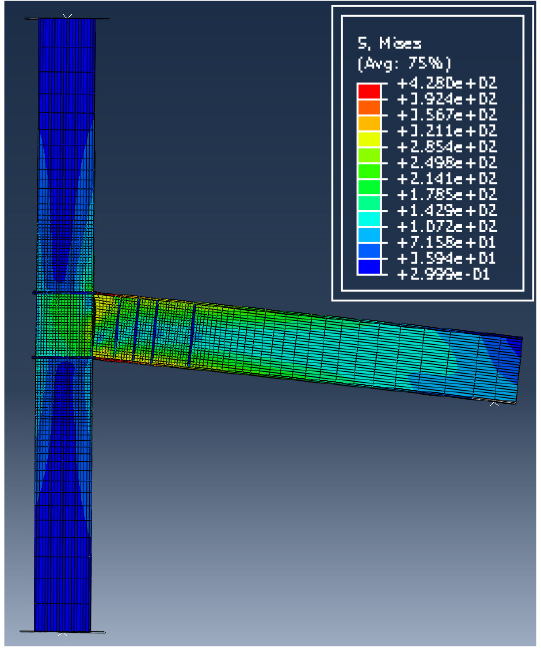Viewport: 541px width, 650px height.
Task: Pick the beam-column joint panel zone
Action: point(64,325)
